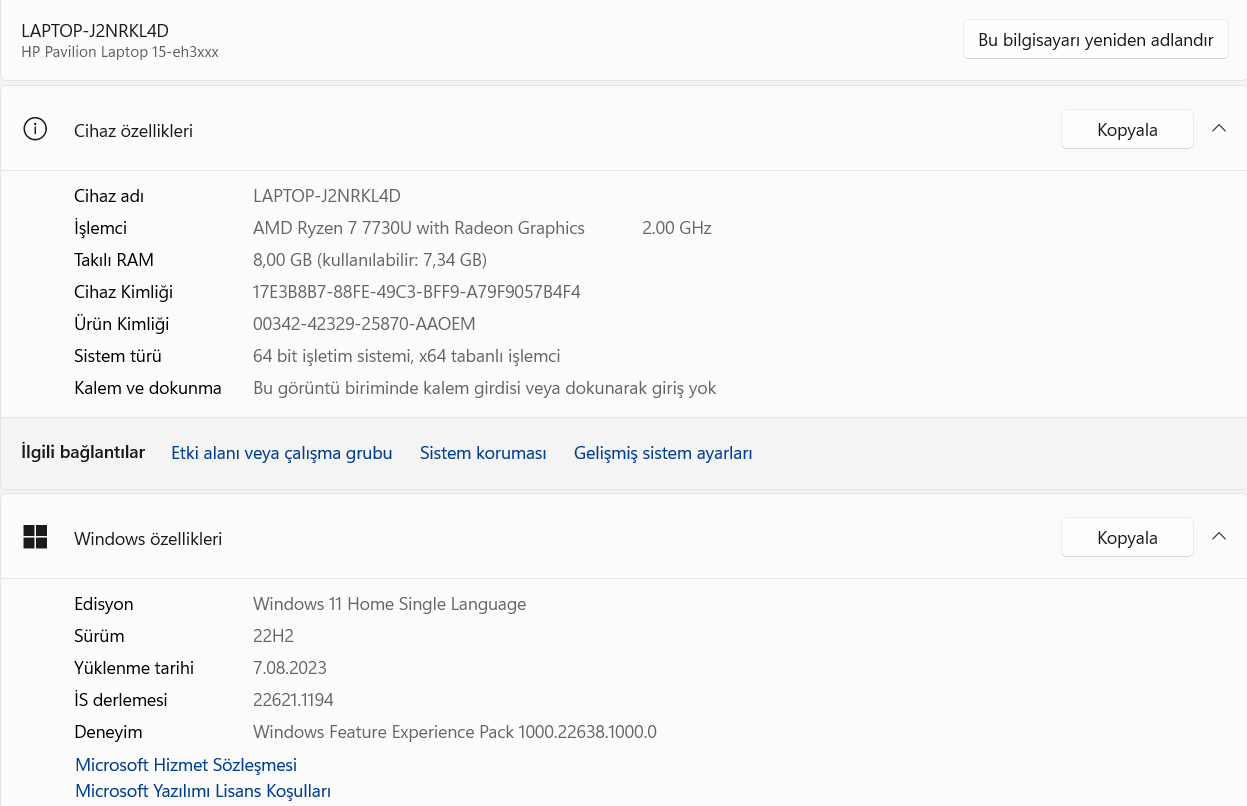Click the info icon beside Cihaz özellikleri
The height and width of the screenshot is (806, 1247).
coord(35,129)
